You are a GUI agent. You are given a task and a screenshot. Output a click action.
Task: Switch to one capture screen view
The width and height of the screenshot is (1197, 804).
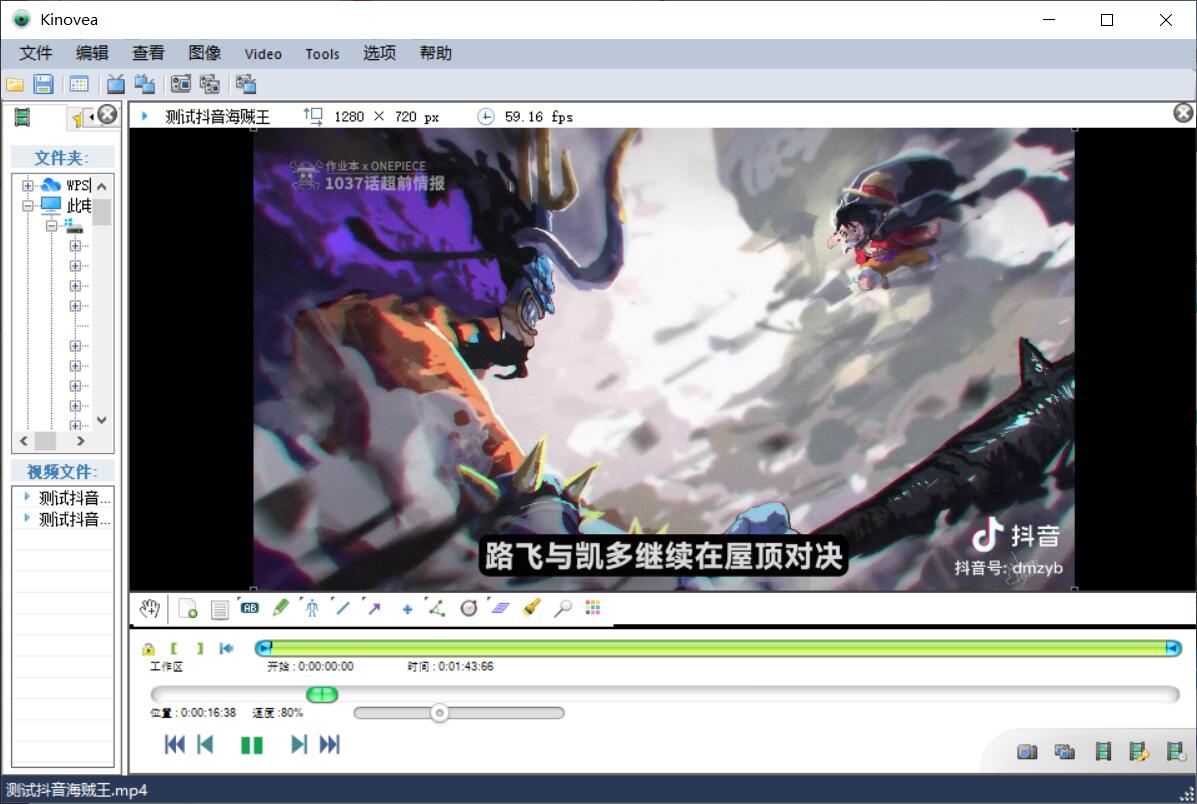181,84
